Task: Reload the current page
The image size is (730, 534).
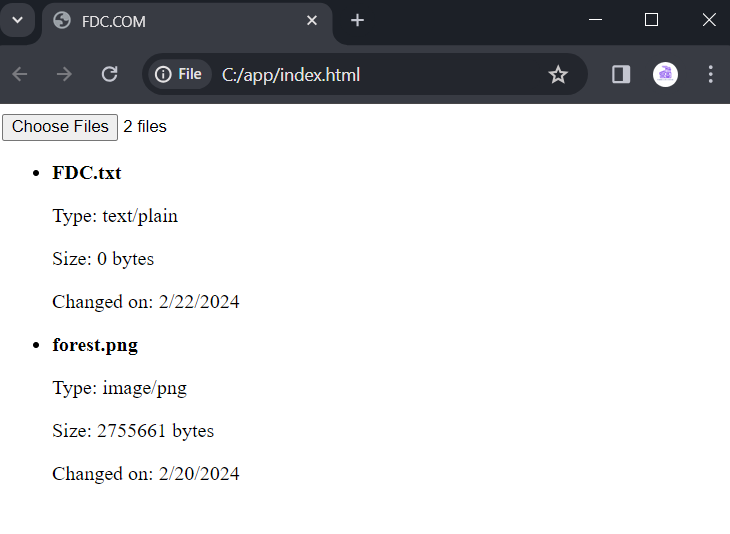Action: click(110, 74)
